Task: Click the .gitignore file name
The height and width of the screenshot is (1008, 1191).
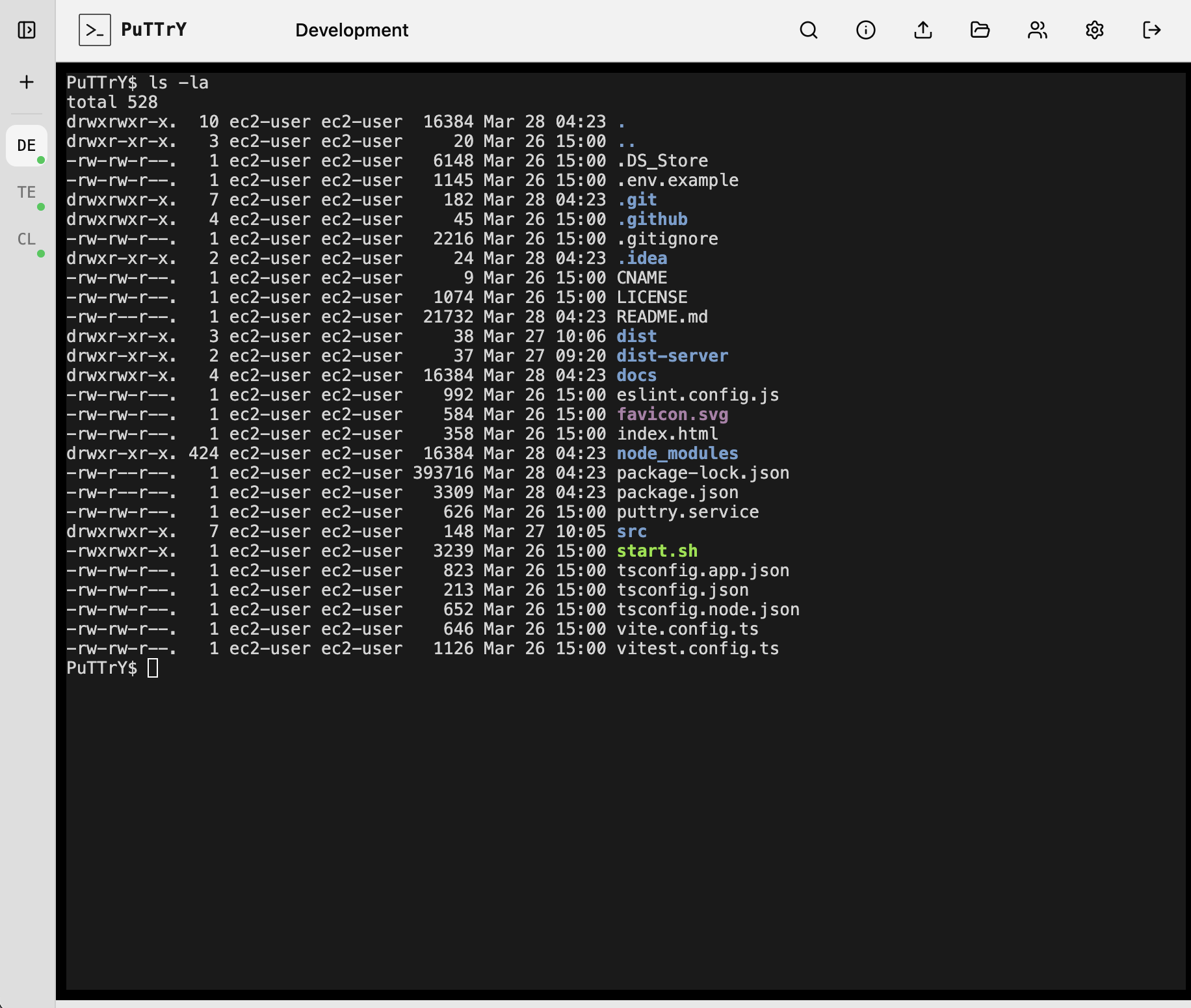Action: (668, 239)
